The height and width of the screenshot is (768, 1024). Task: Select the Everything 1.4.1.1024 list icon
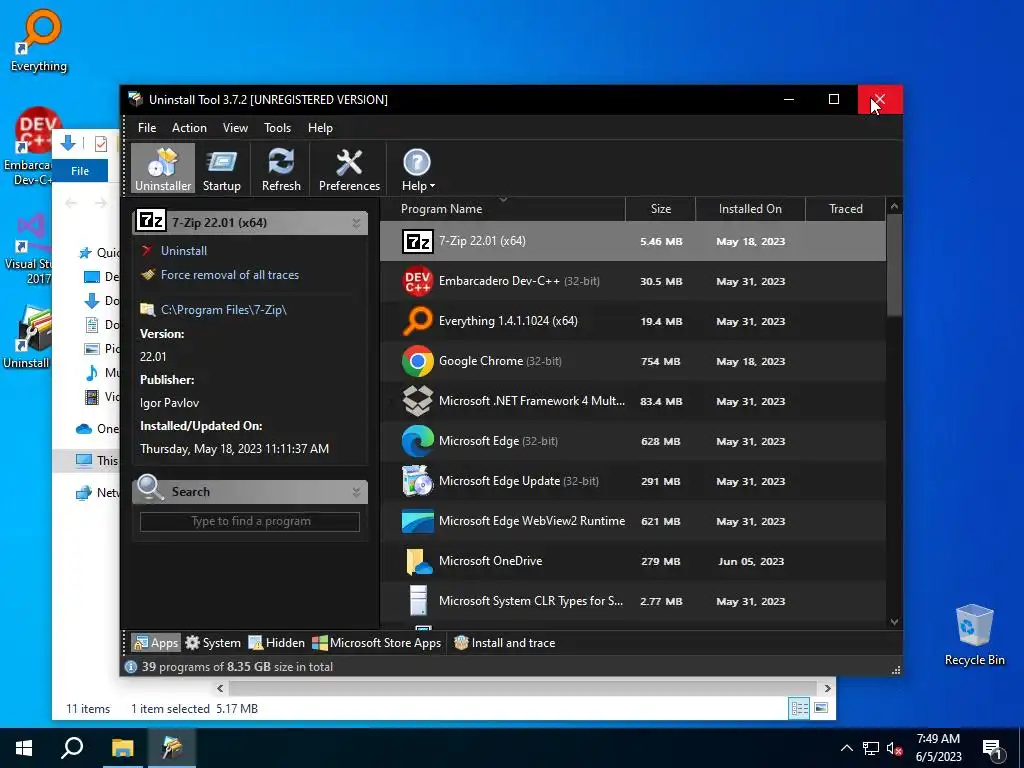click(418, 321)
